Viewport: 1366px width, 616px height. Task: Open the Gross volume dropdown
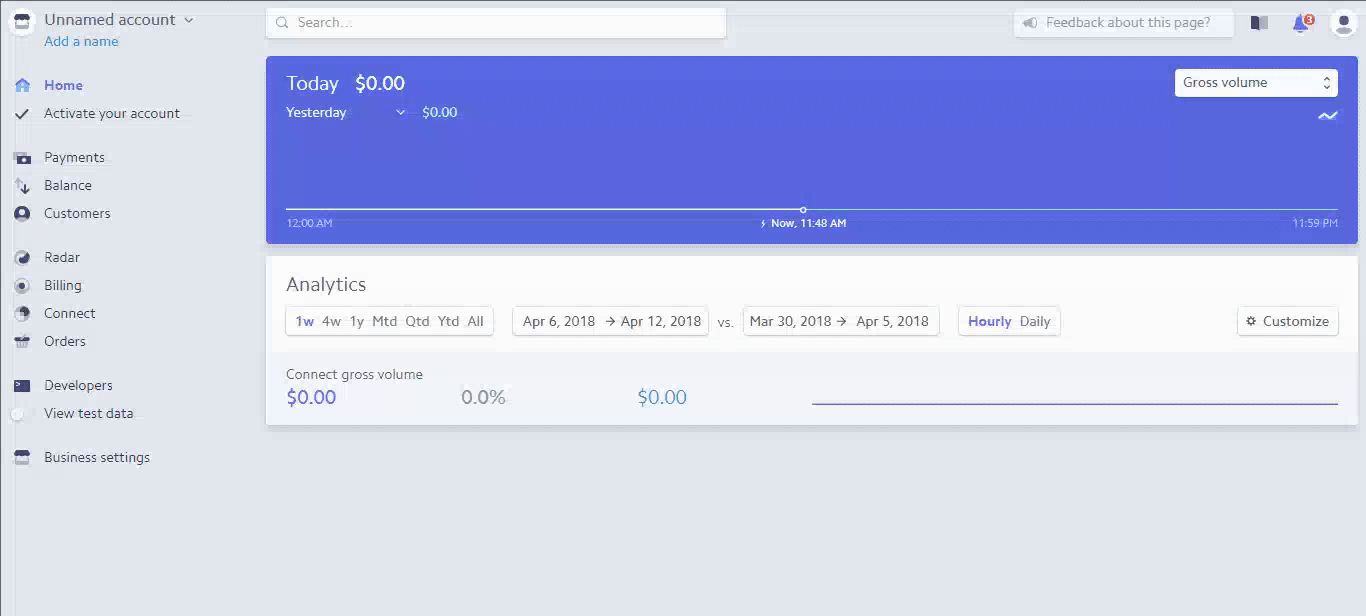(x=1256, y=83)
